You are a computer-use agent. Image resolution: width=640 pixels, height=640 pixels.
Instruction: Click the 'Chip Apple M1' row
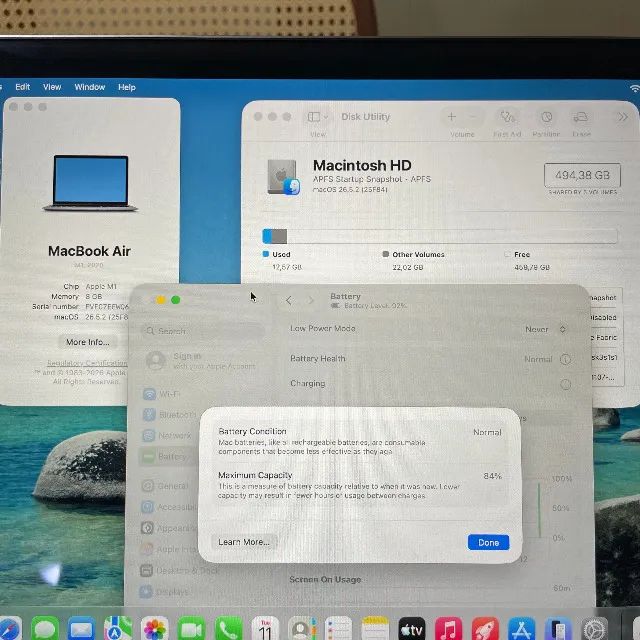tap(90, 287)
